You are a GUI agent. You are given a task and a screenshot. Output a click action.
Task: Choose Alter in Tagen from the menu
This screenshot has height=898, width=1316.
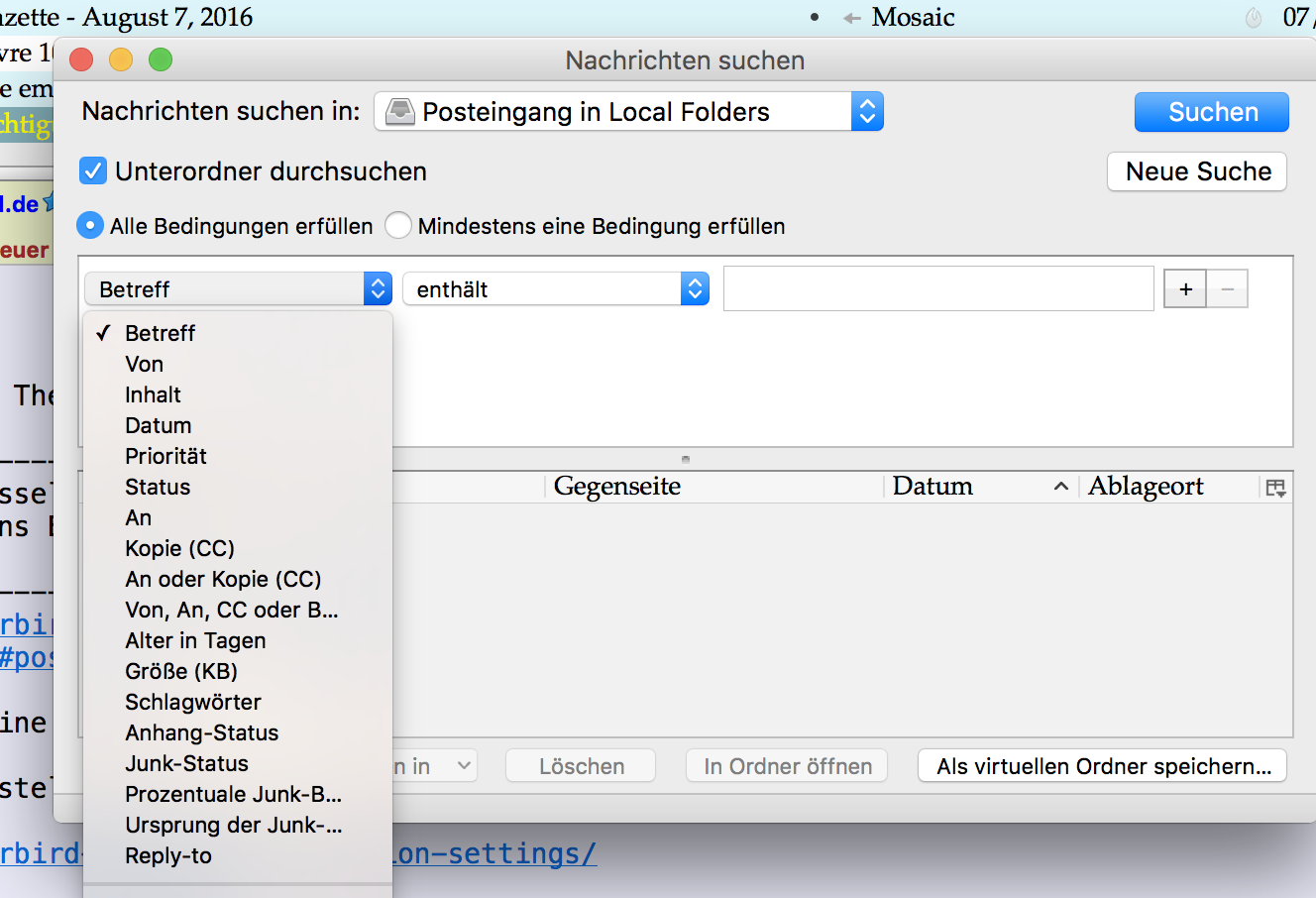[238, 640]
